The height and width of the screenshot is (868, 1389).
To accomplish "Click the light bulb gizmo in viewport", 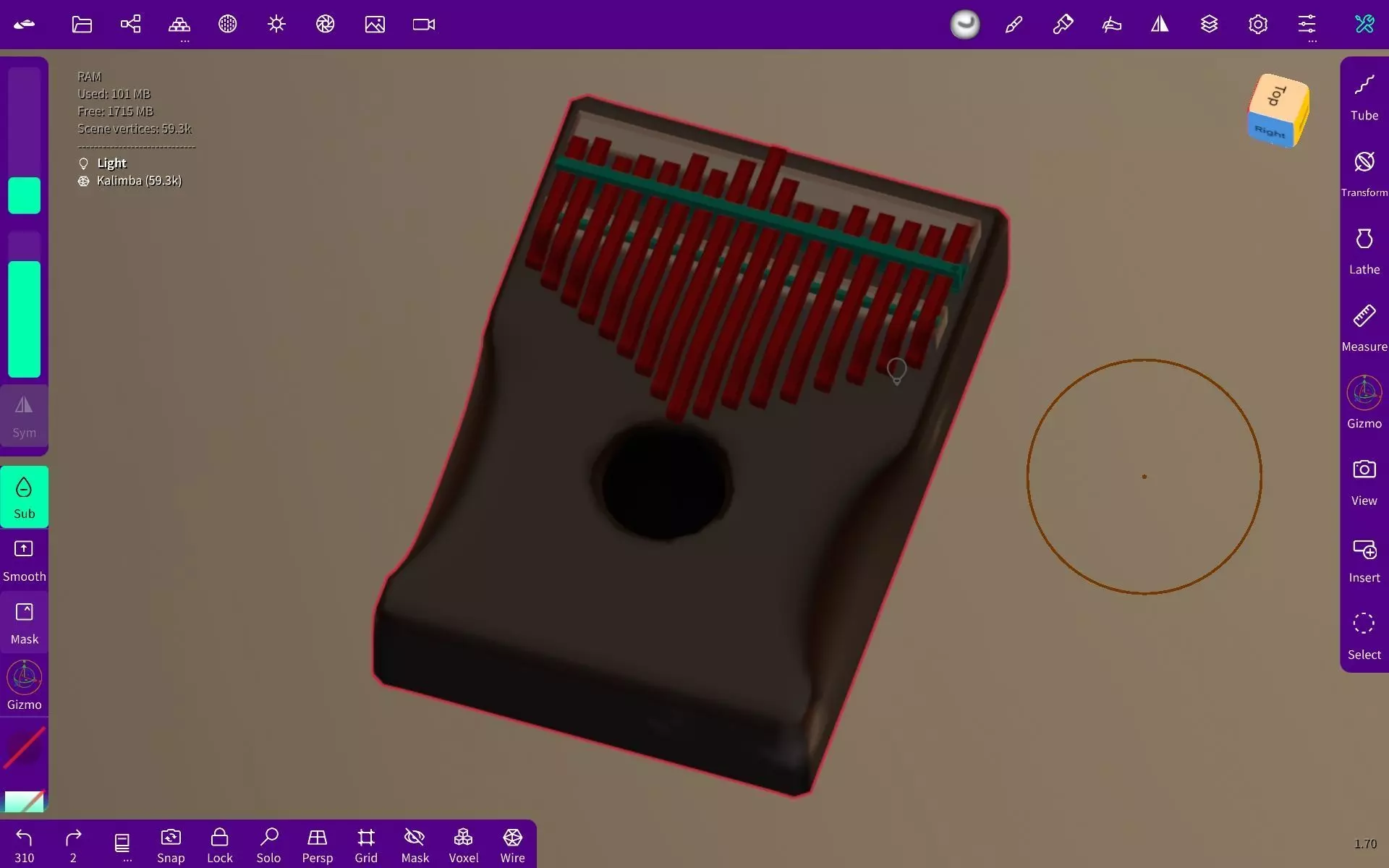I will [x=896, y=371].
